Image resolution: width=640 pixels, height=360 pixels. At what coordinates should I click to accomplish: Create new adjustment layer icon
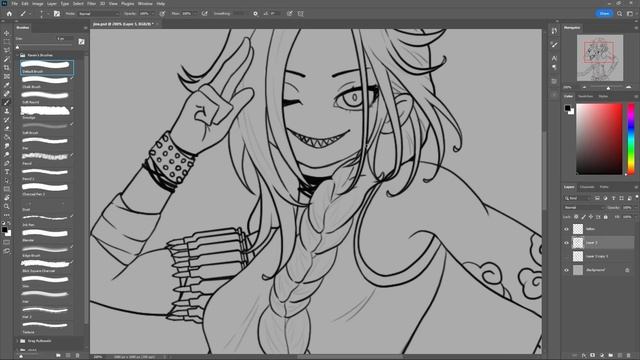point(602,356)
